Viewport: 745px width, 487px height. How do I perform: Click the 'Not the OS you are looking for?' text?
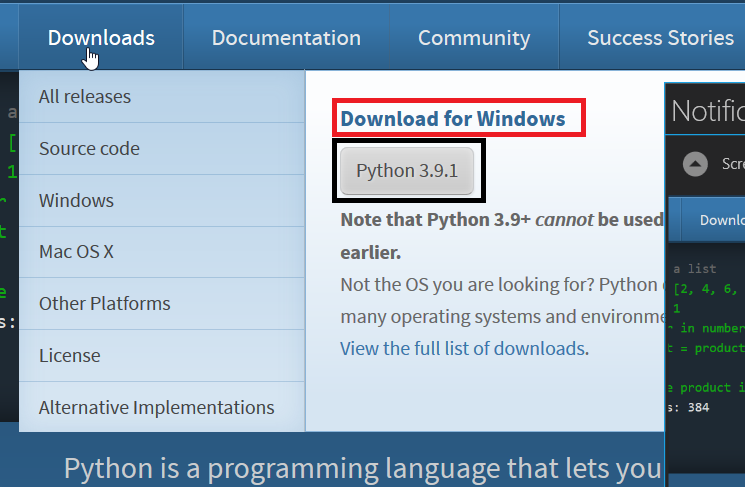pos(468,285)
